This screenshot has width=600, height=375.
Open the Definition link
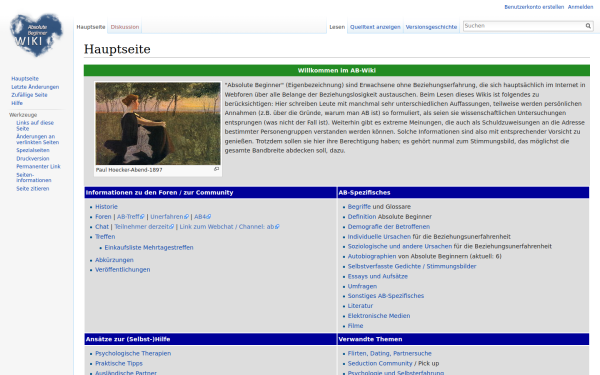coord(362,217)
